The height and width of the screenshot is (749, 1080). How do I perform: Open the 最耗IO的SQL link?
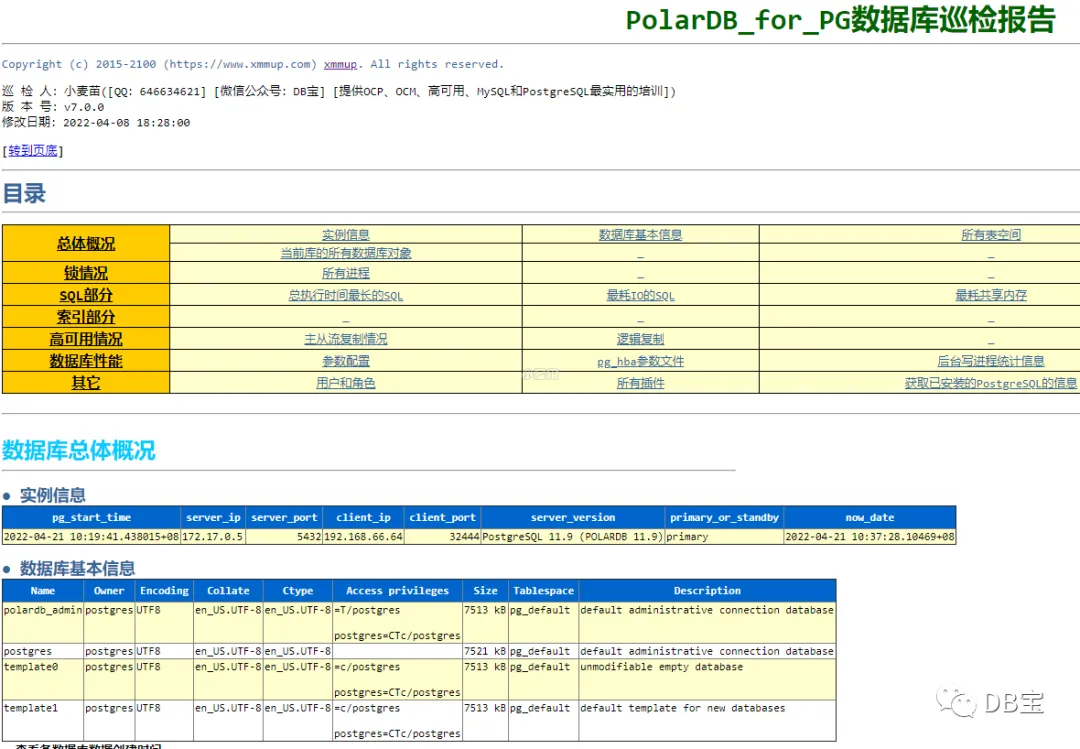(x=641, y=295)
